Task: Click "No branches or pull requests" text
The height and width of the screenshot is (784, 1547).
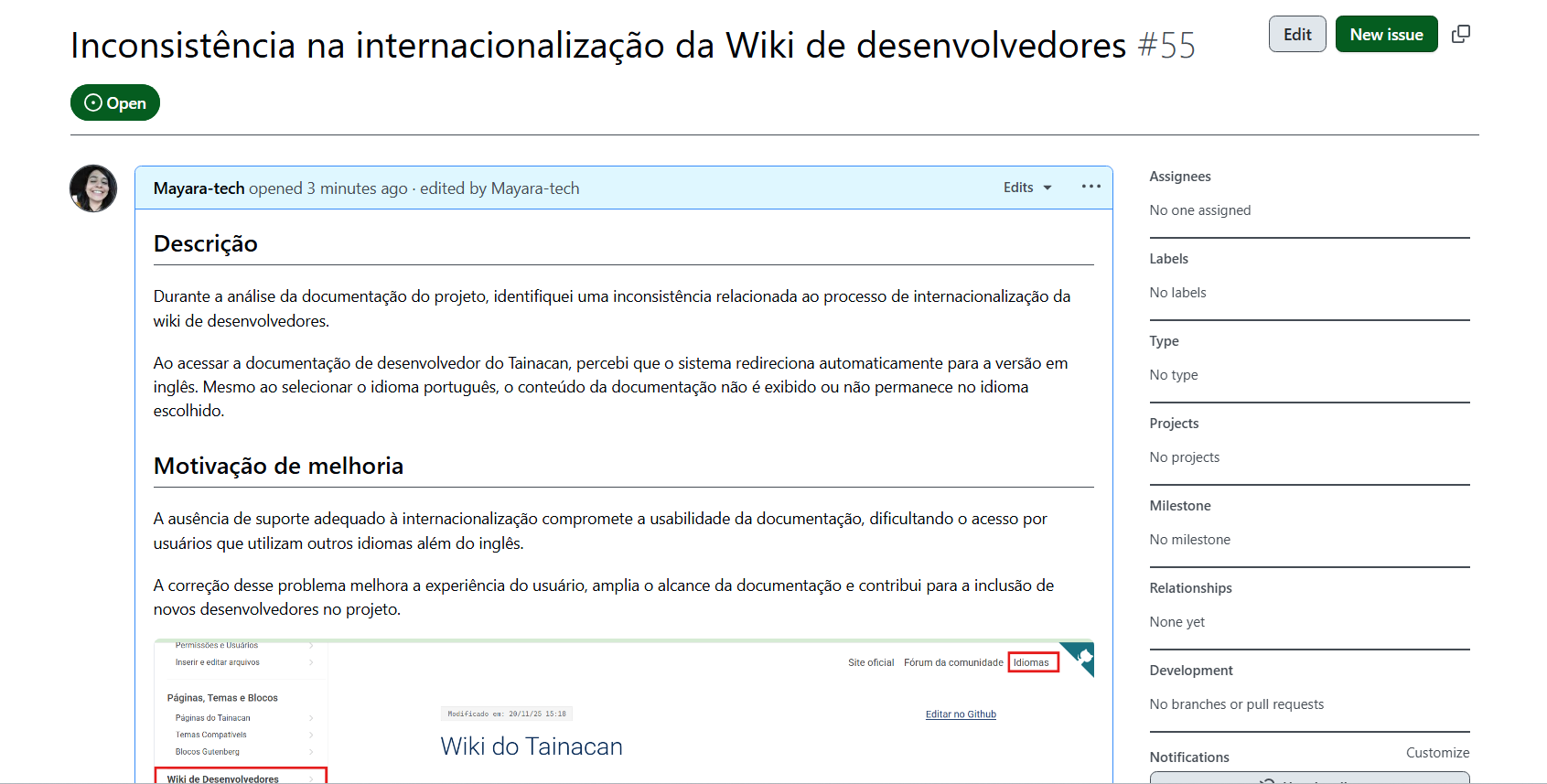Action: click(x=1237, y=704)
